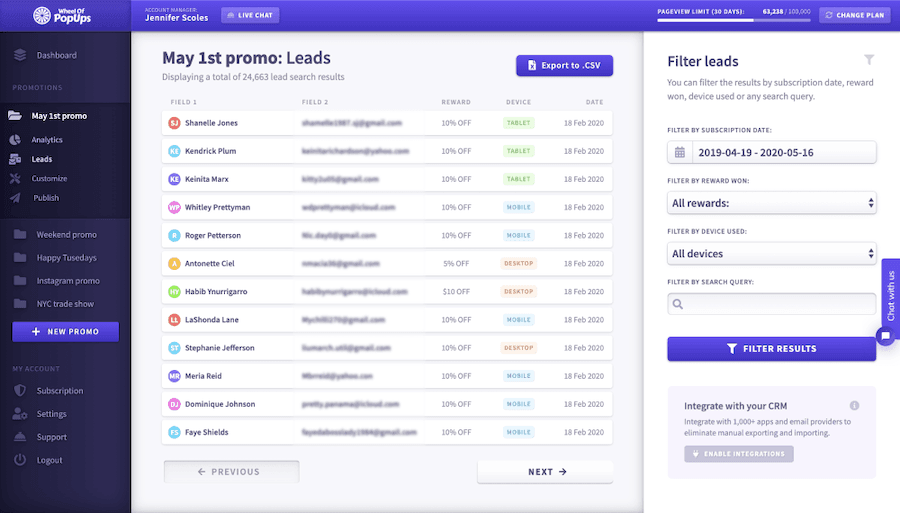
Task: Open the subscription date range picker
Action: click(x=782, y=152)
